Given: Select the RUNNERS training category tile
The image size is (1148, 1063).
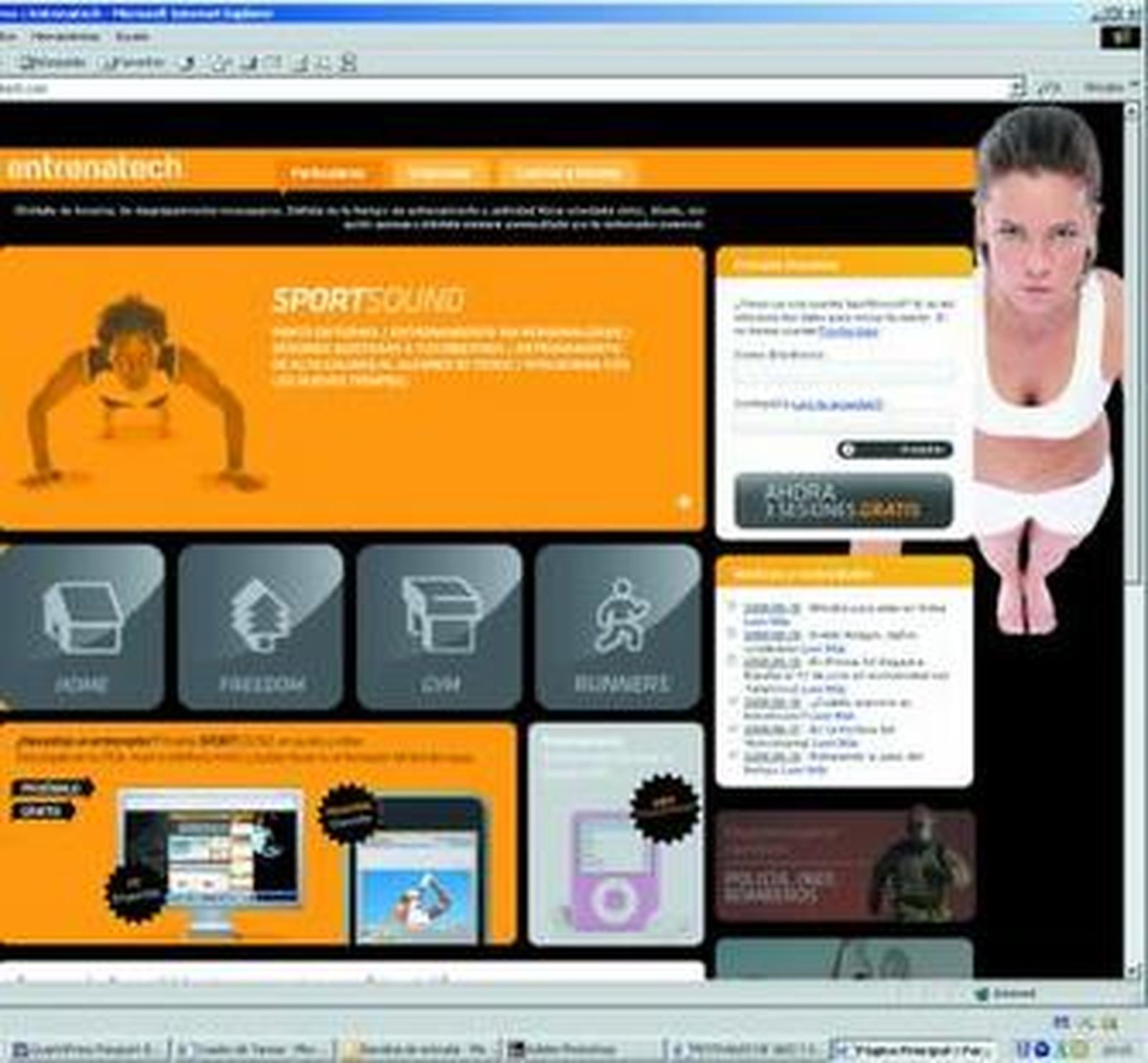Looking at the screenshot, I should 623,628.
